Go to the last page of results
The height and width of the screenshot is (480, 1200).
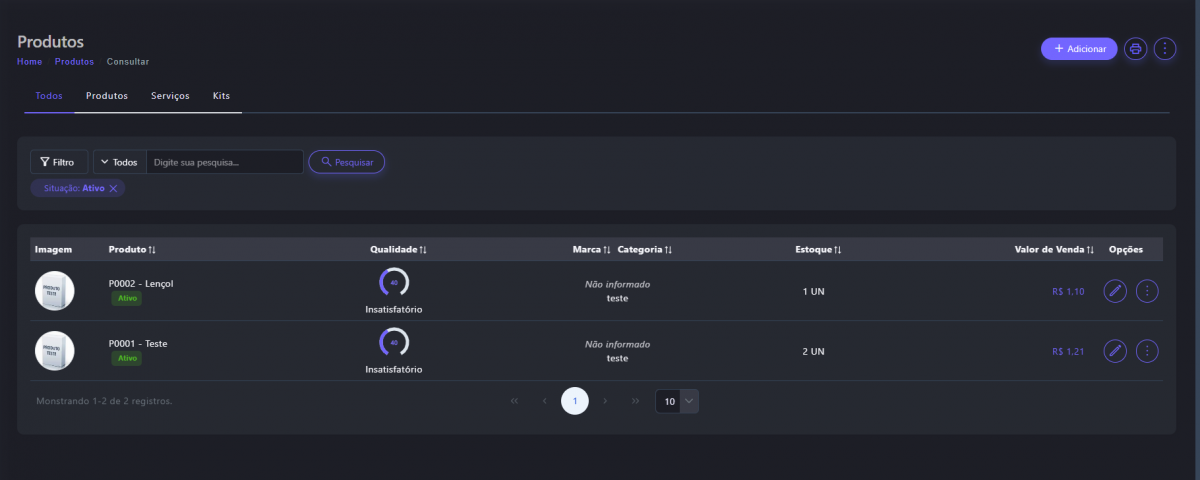point(635,401)
